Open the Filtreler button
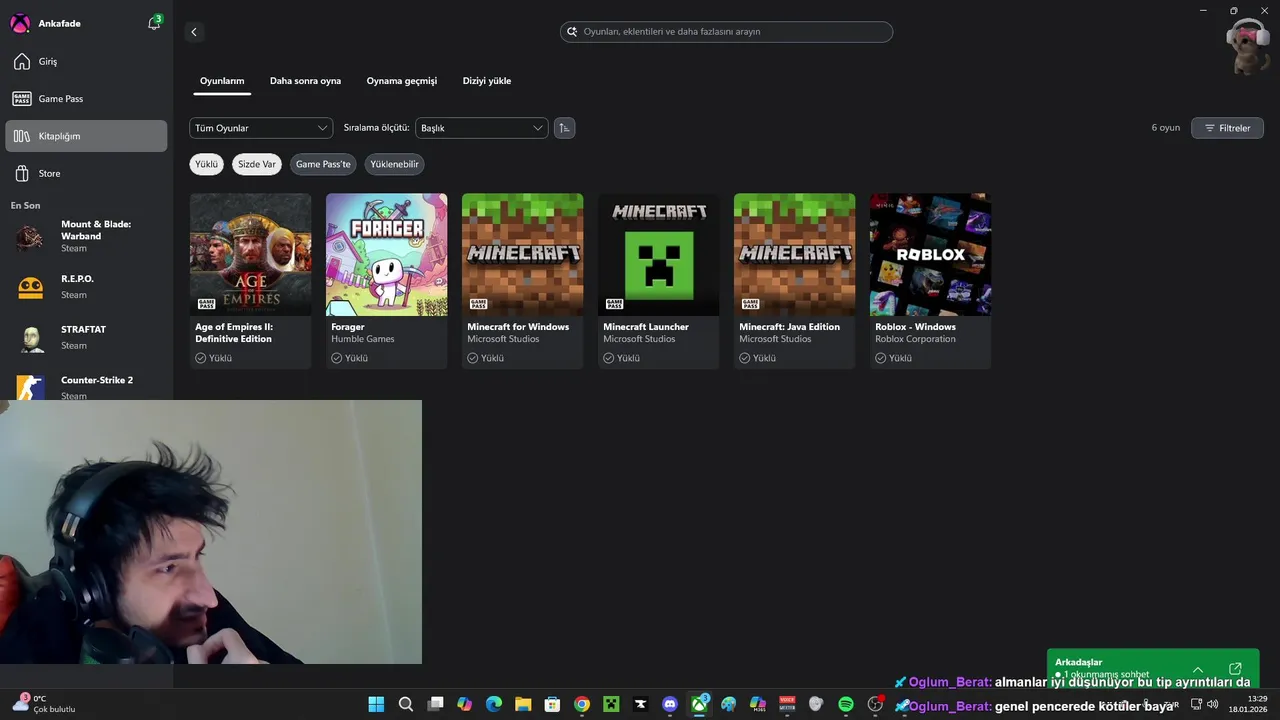 pyautogui.click(x=1227, y=128)
